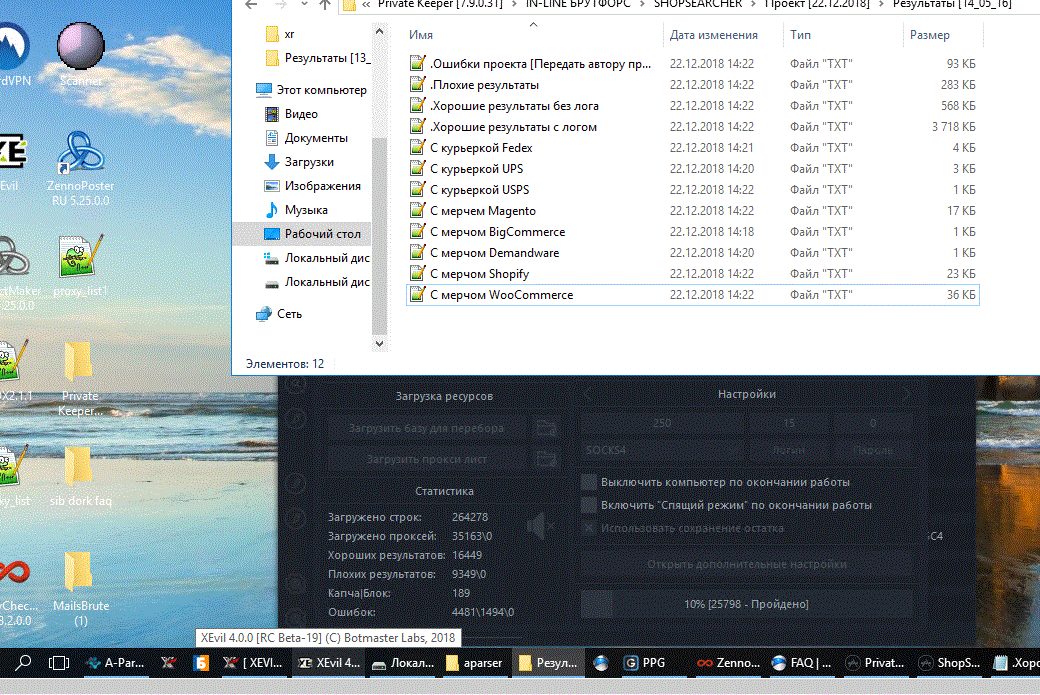1040x695 pixels.
Task: Expand chevron after Private Keeper [7.9.0.31] breadcrumb
Action: [513, 4]
